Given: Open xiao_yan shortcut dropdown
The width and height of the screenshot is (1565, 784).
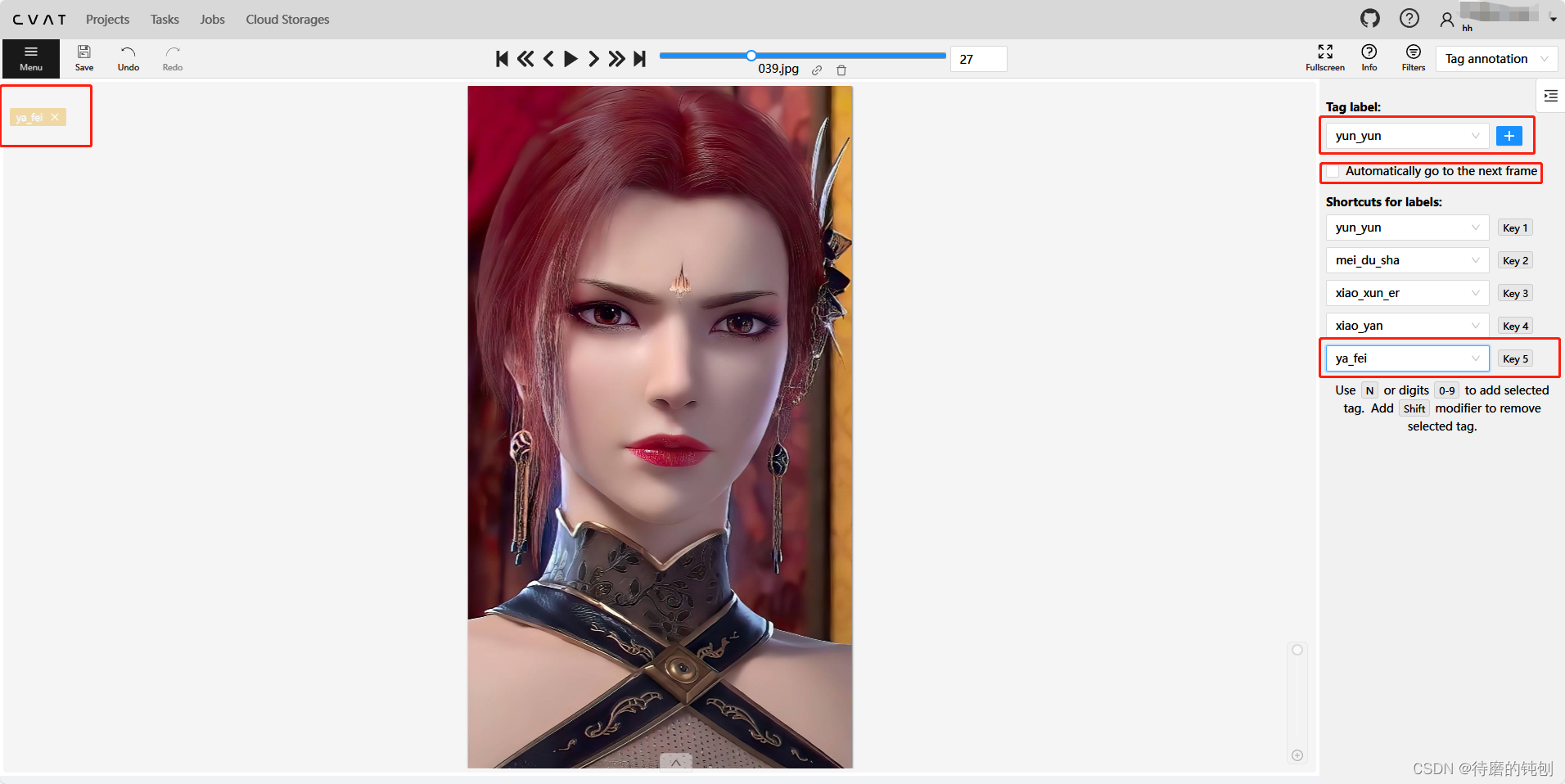Looking at the screenshot, I should [x=1407, y=326].
